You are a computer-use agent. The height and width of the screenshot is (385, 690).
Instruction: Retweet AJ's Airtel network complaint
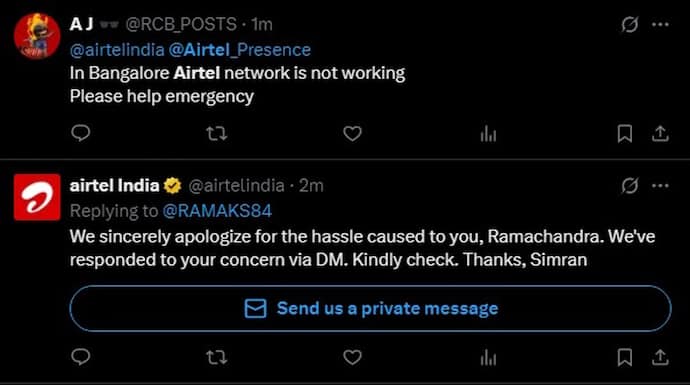(217, 133)
